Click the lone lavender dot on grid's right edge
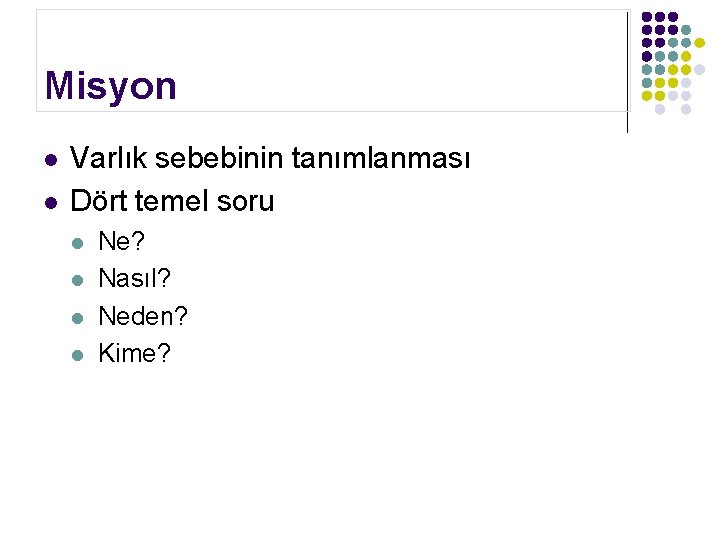The height and width of the screenshot is (540, 720). pyautogui.click(x=699, y=69)
